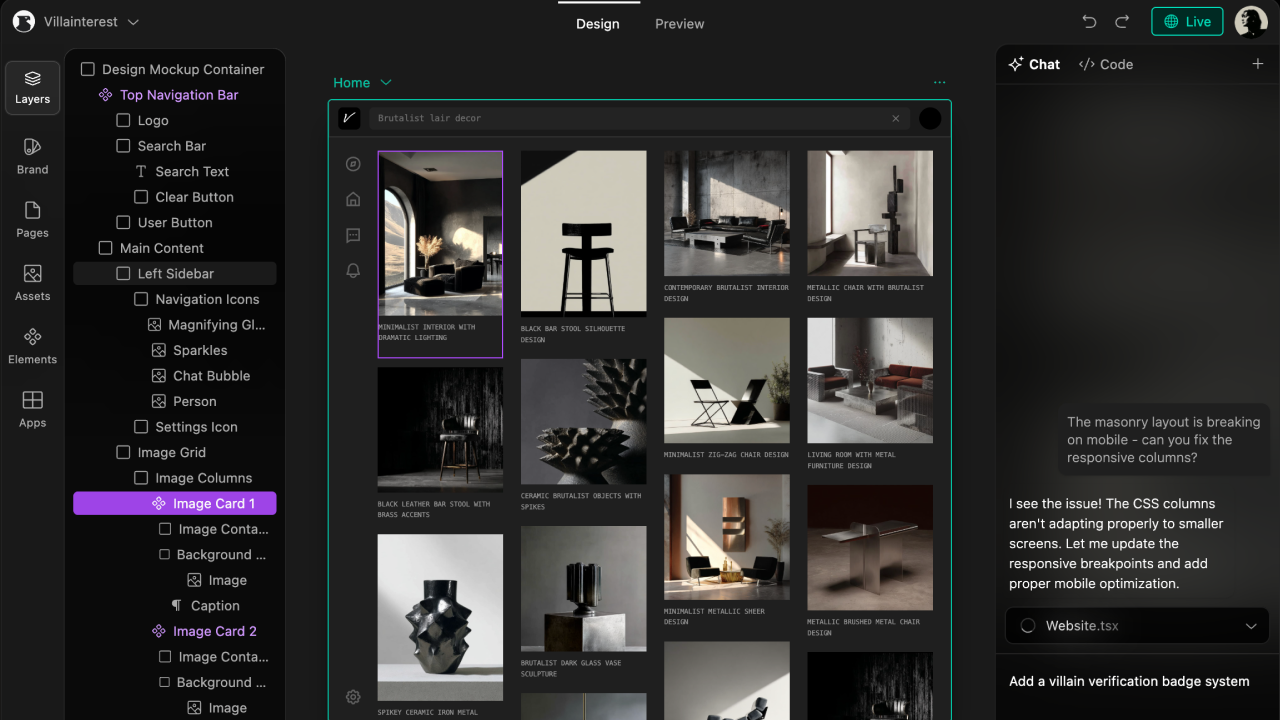Viewport: 1280px width, 720px height.
Task: Clear the mockup search with X icon
Action: (896, 118)
